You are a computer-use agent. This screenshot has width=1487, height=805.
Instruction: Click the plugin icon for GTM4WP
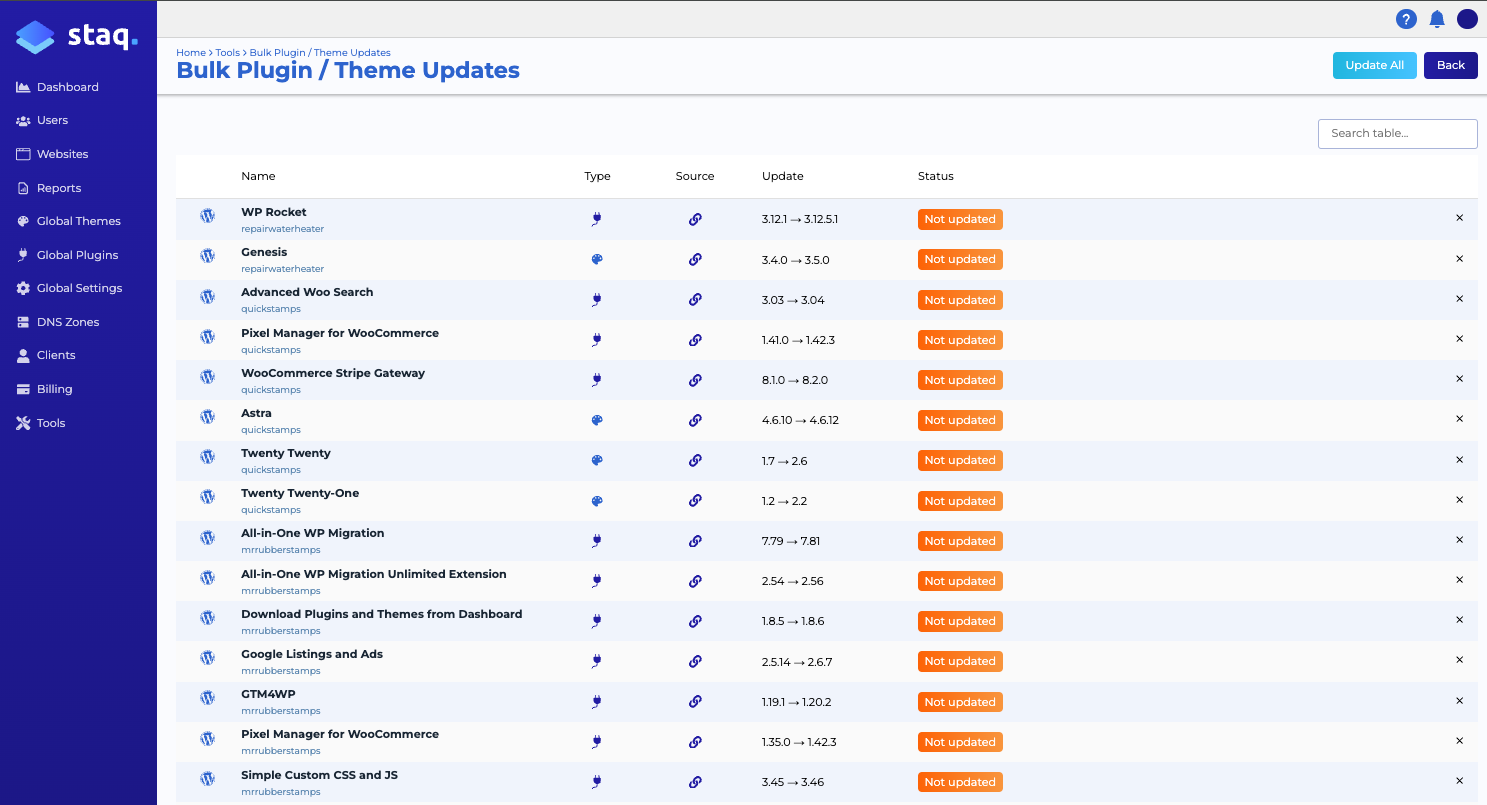(x=597, y=702)
